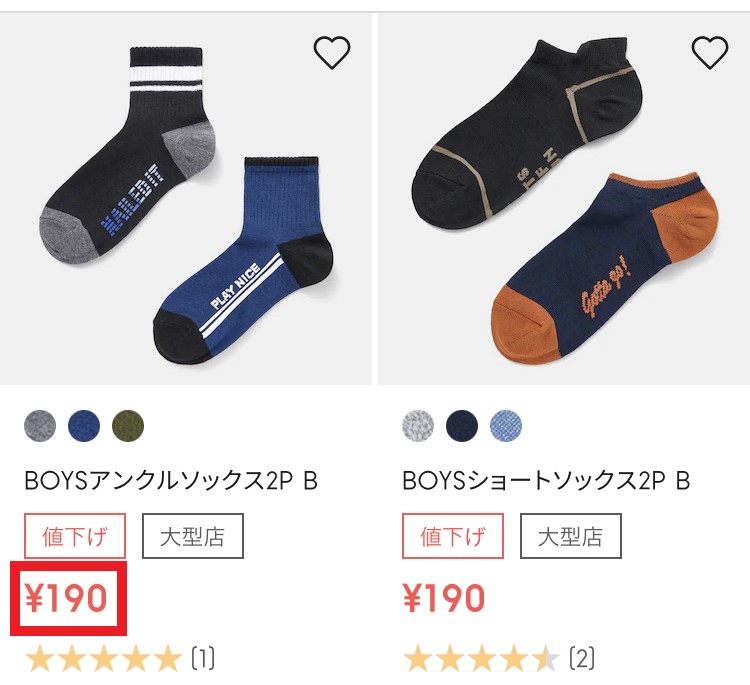Click the 大型店 tag under short socks

pyautogui.click(x=571, y=536)
